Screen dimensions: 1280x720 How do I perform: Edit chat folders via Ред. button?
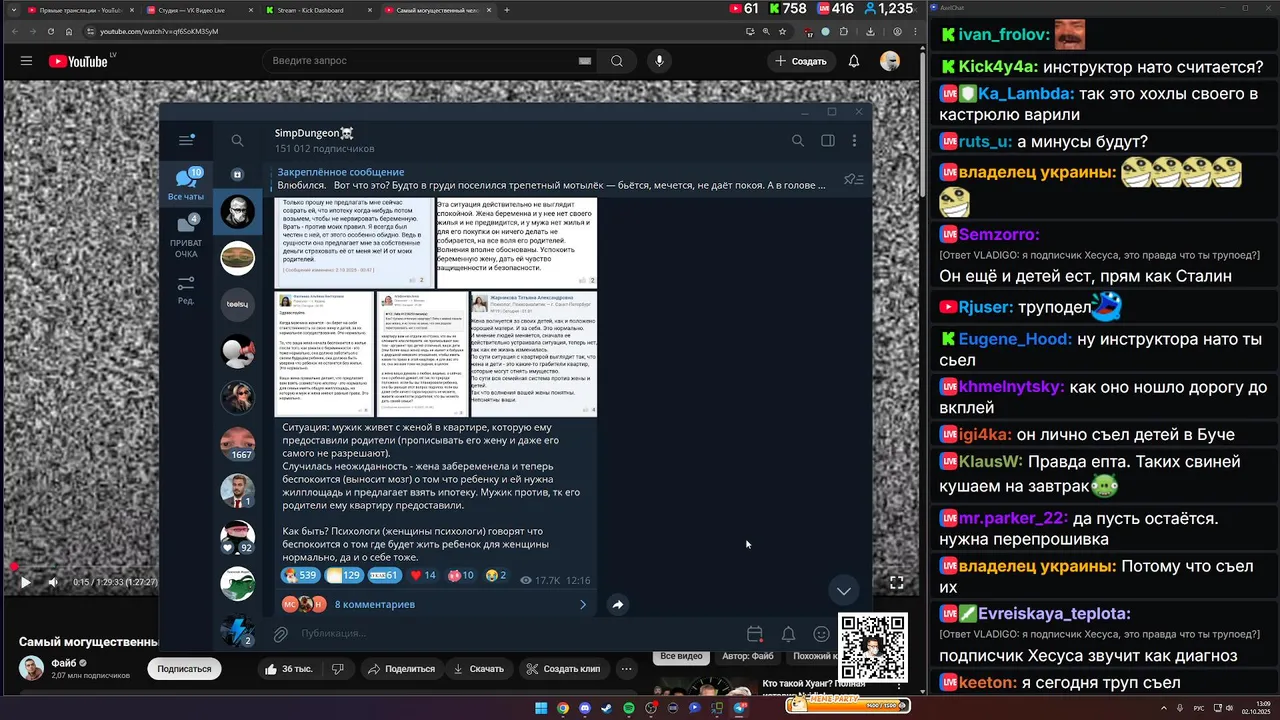(186, 291)
